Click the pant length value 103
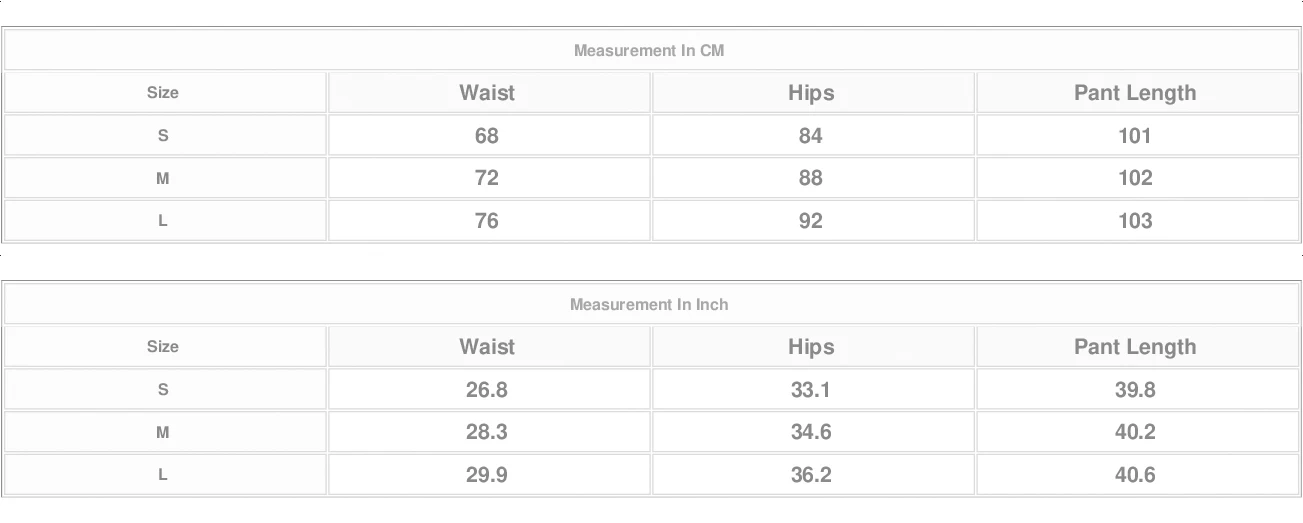Image resolution: width=1303 pixels, height=523 pixels. pos(1135,220)
